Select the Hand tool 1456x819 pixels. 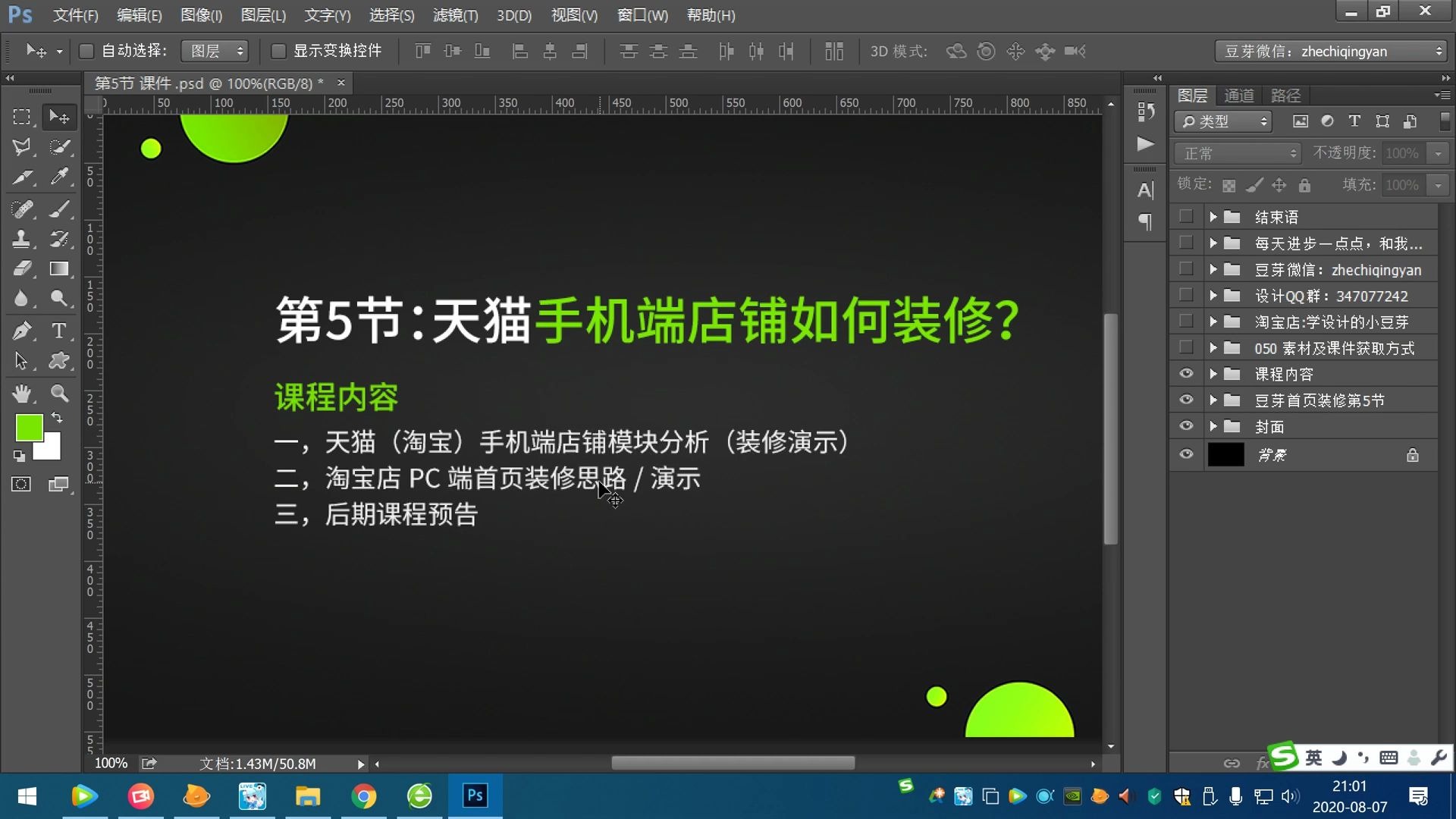pos(21,393)
